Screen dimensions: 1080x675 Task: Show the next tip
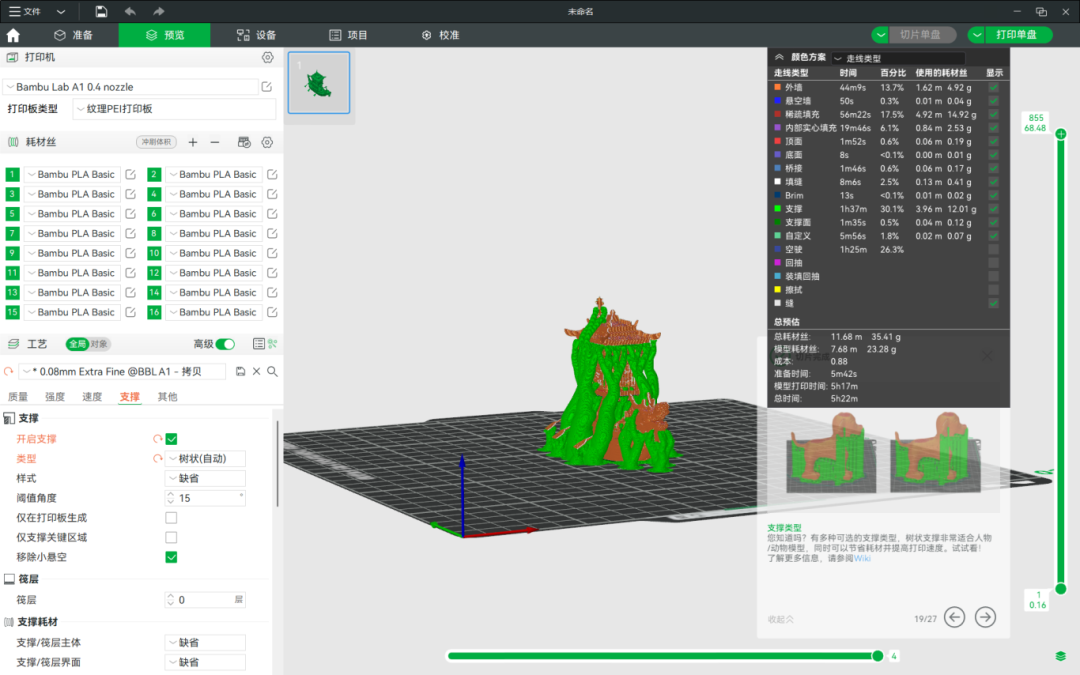coord(986,617)
